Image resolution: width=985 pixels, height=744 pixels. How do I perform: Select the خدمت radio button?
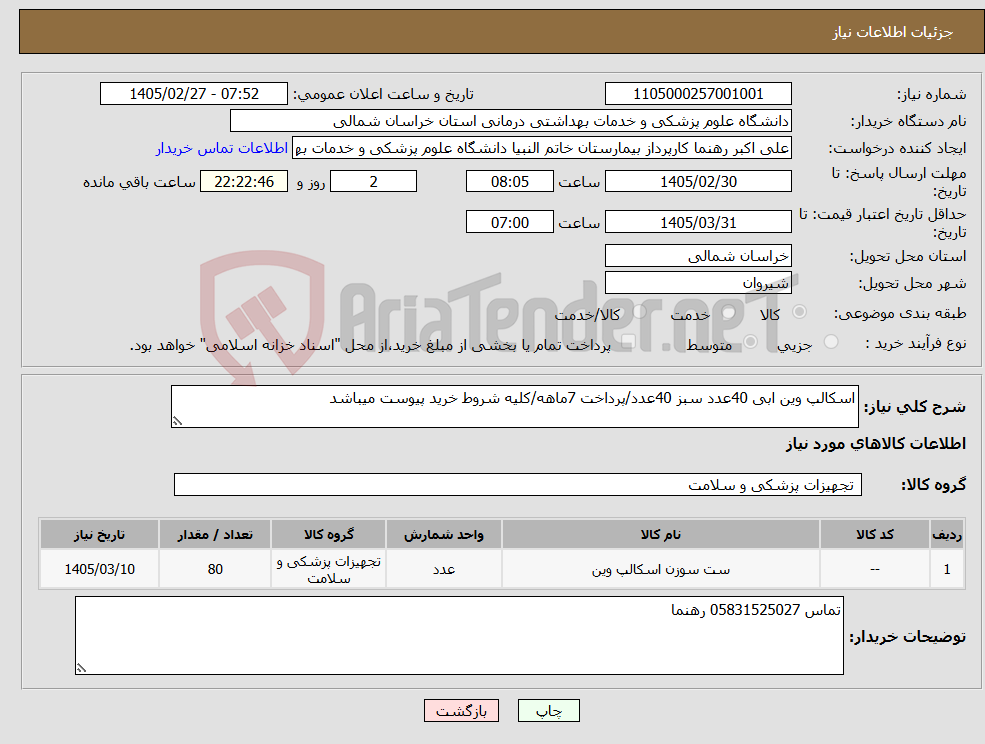729,312
